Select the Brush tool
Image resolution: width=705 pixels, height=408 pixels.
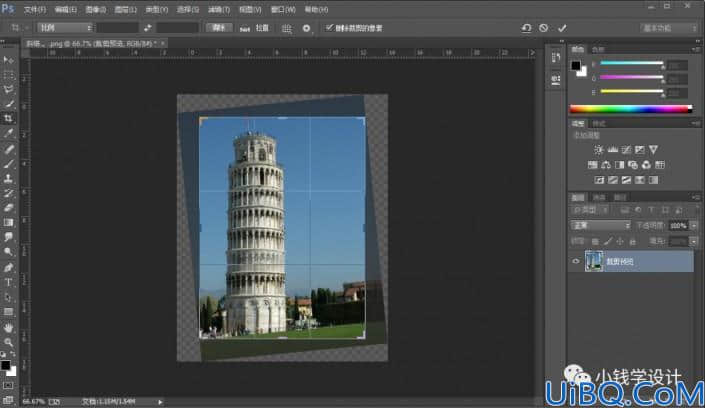click(8, 163)
